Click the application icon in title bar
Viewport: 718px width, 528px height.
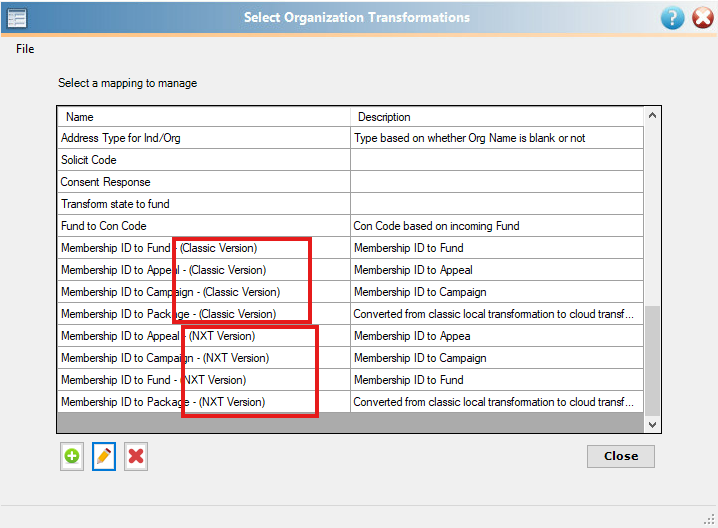(x=17, y=17)
